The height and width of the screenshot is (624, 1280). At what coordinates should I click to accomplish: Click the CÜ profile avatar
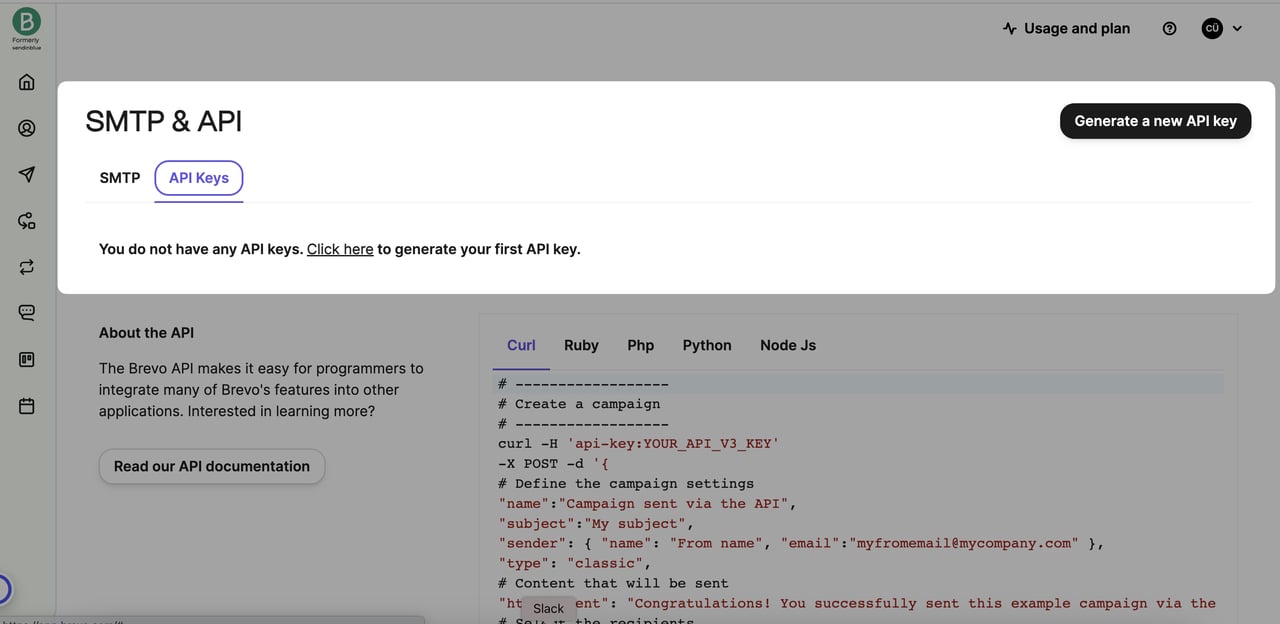point(1212,28)
